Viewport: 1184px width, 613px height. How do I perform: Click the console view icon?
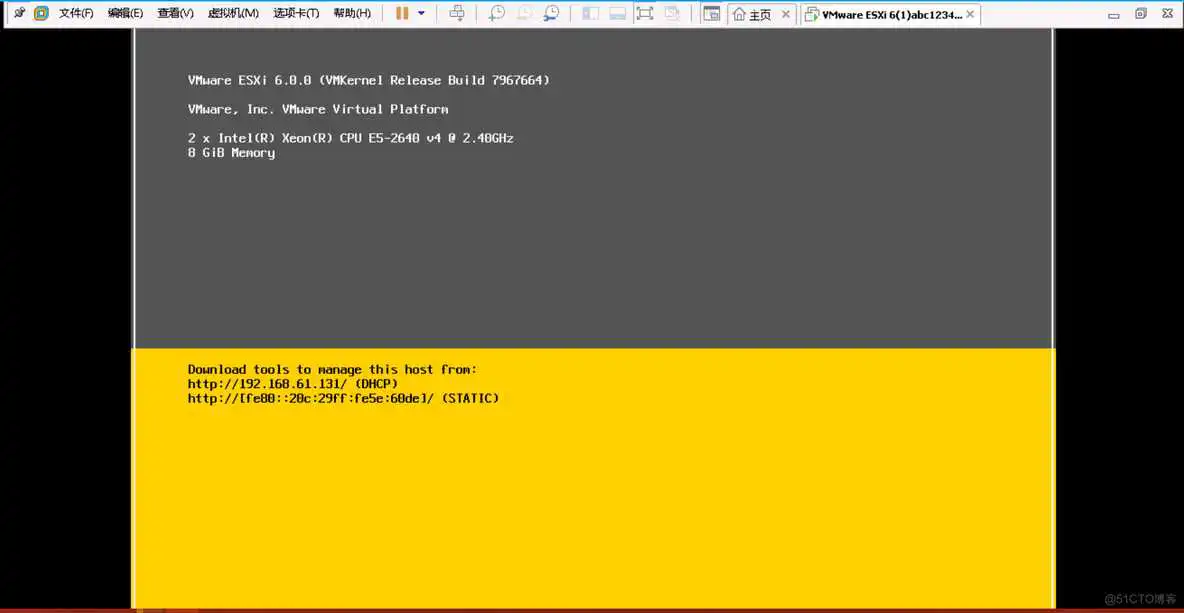click(x=711, y=13)
